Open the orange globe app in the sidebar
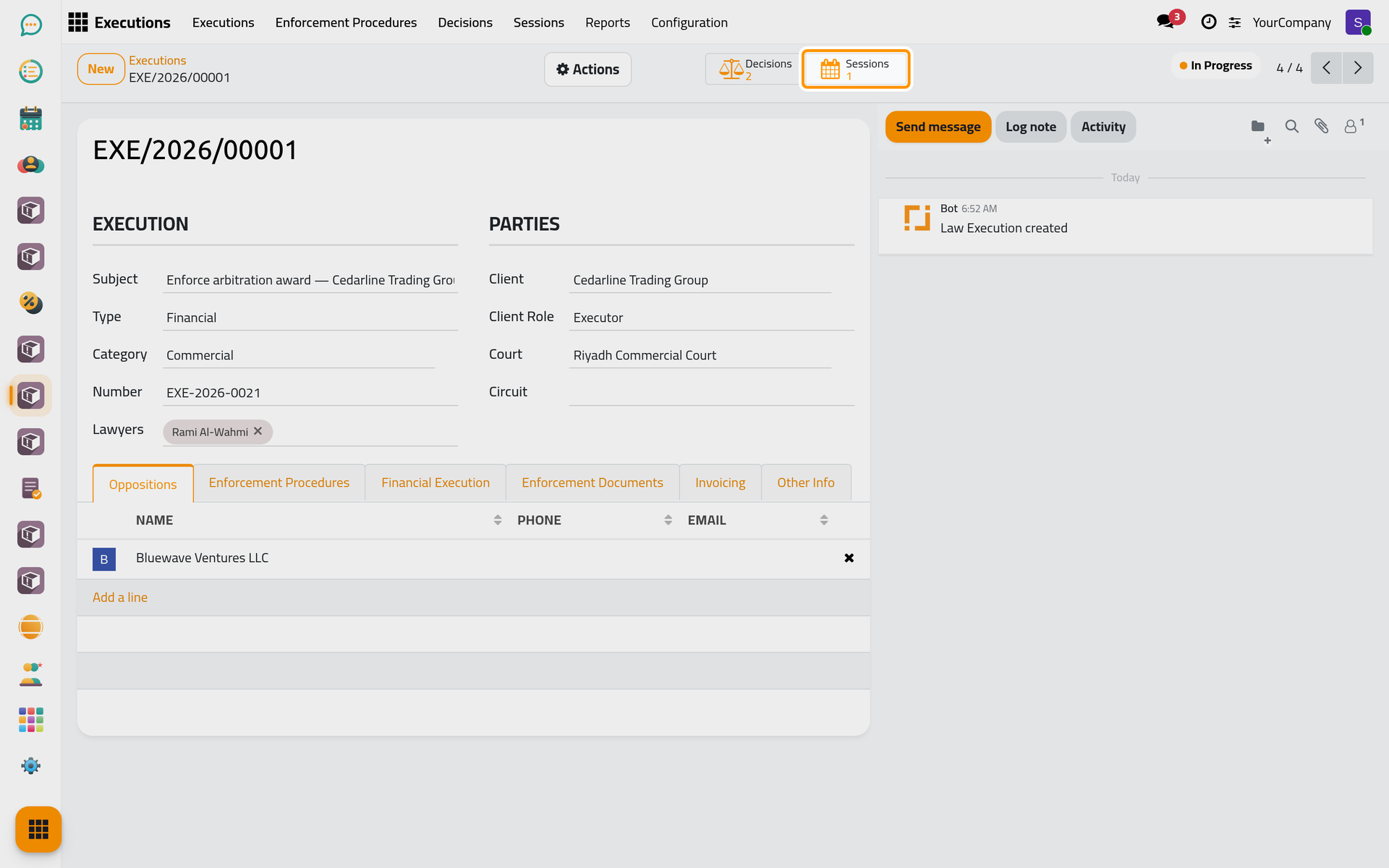Screen dimensions: 1389x868 click(30, 627)
